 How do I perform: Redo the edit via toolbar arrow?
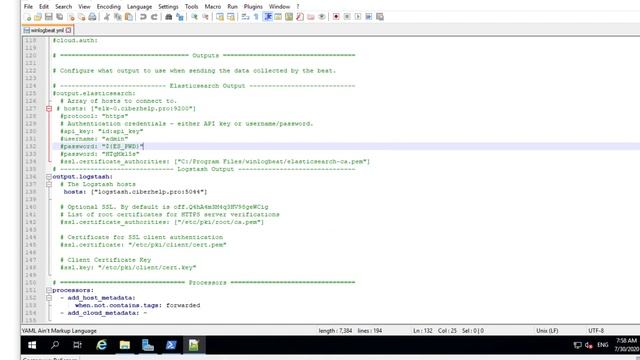(154, 17)
